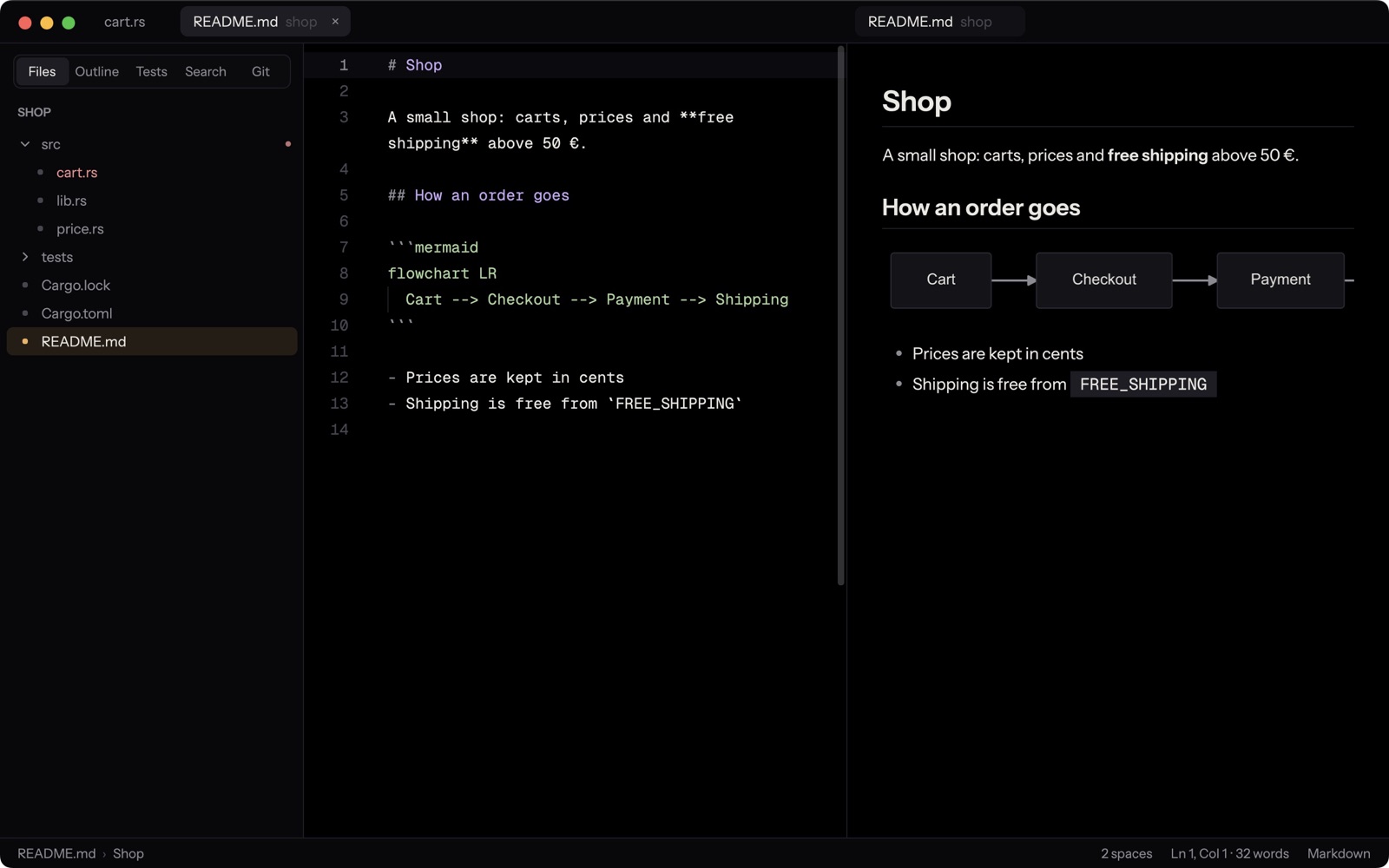Click the '```mermaid' line in the editor
This screenshot has height=868, width=1389.
(x=433, y=247)
